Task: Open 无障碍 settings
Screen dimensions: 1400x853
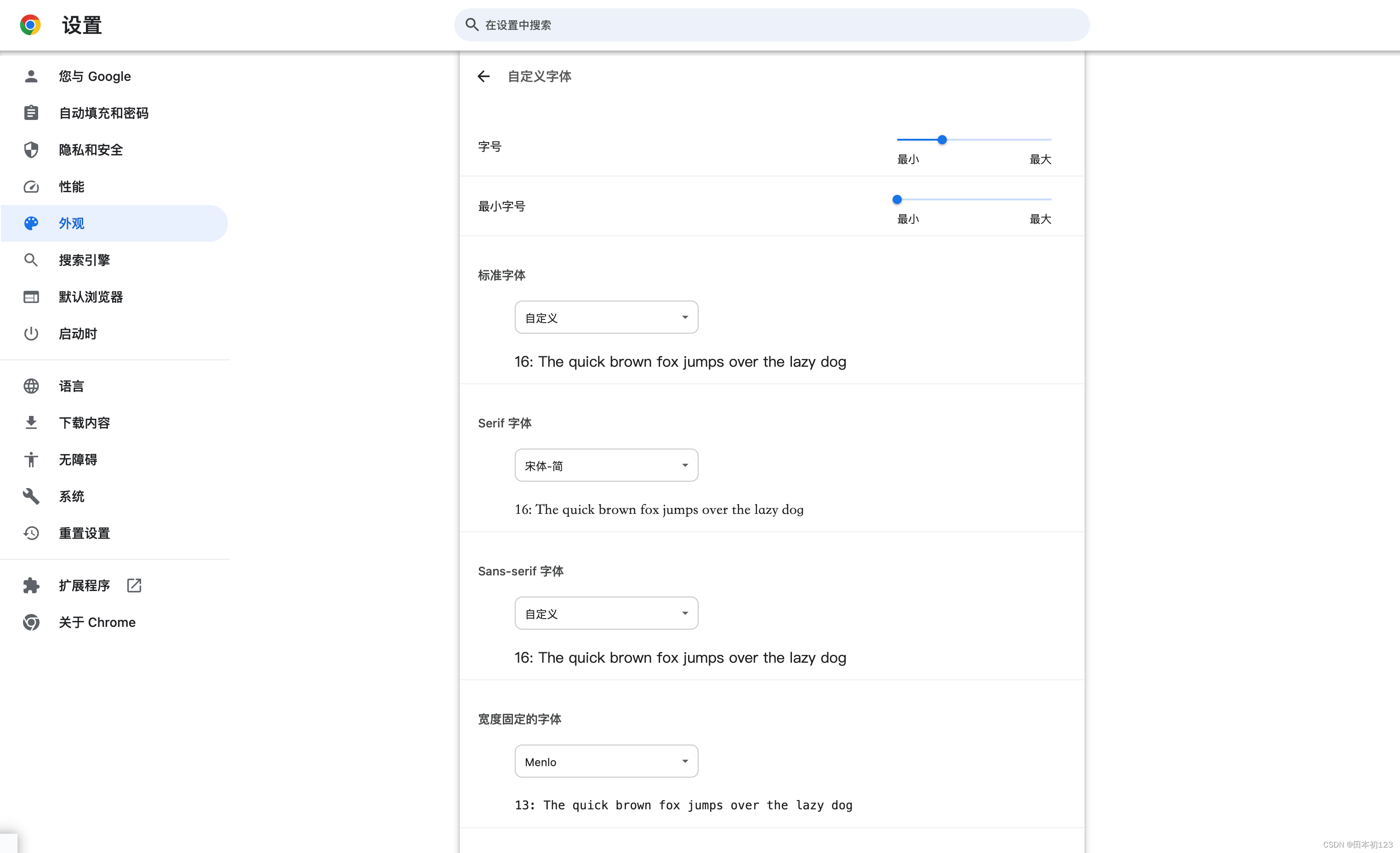Action: (115, 459)
